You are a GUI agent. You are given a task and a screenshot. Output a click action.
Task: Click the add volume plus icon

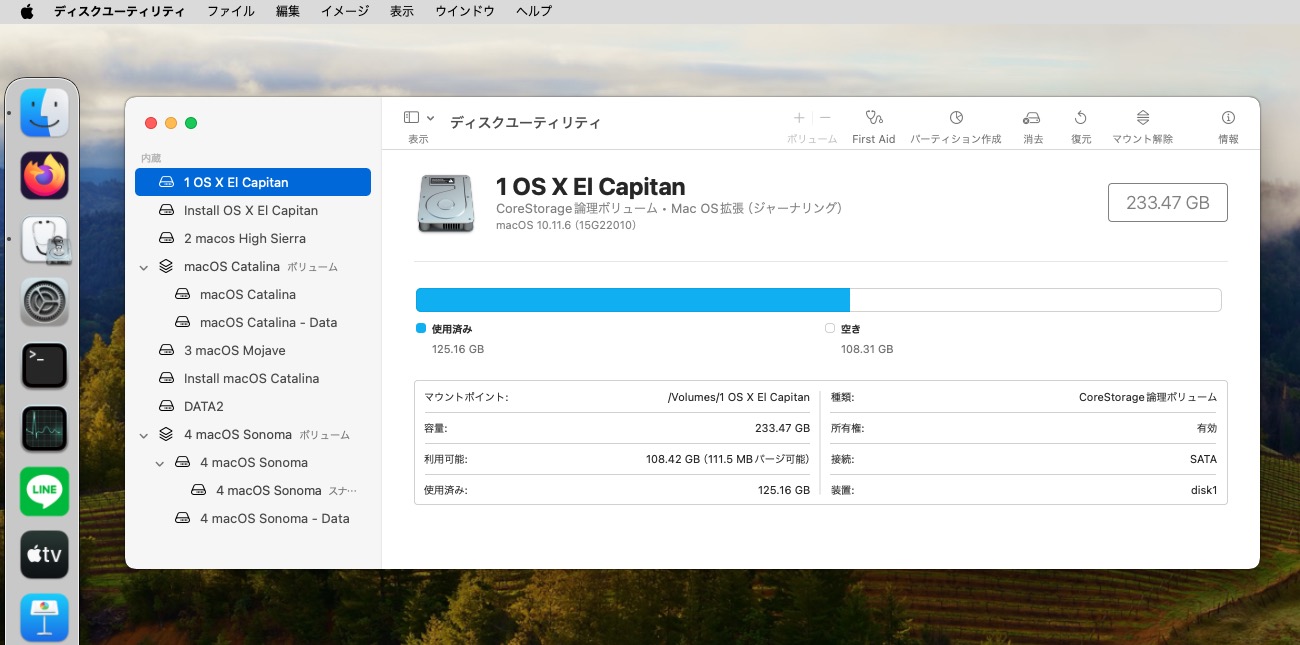798,118
